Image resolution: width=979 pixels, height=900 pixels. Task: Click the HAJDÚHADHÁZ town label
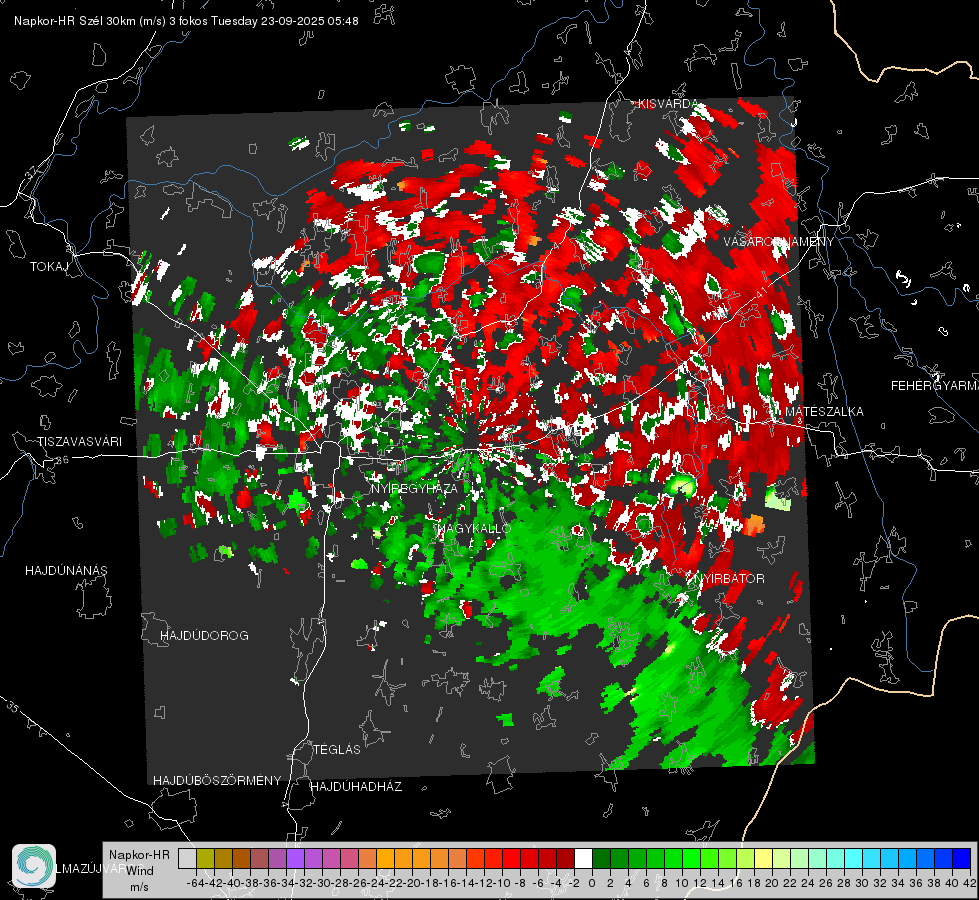[x=356, y=786]
